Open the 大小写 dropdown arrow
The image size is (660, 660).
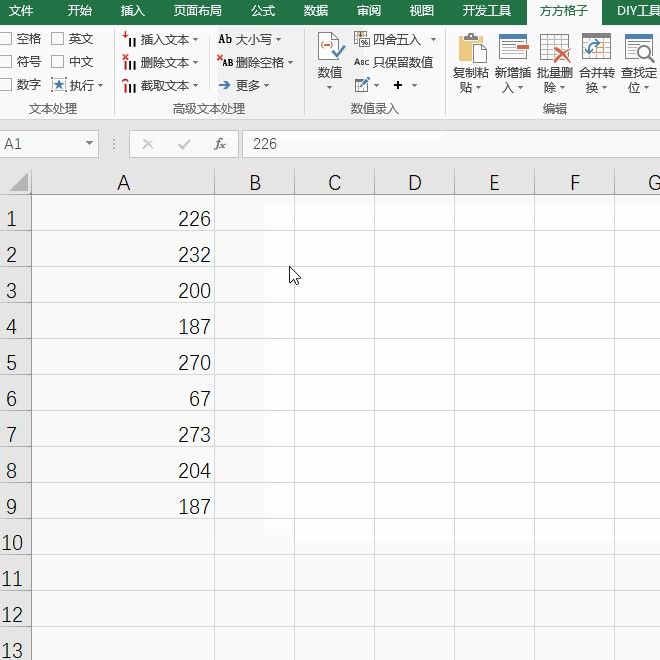click(x=278, y=40)
